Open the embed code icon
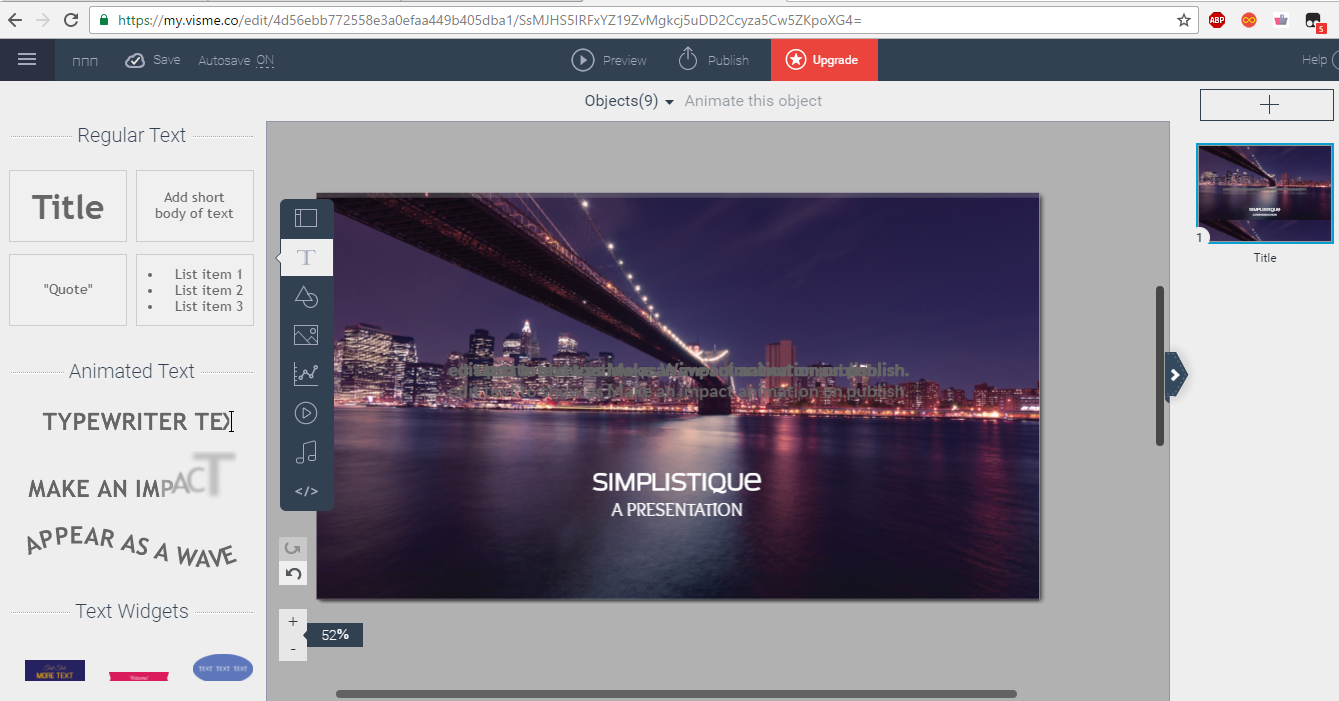Viewport: 1339px width, 701px height. pyautogui.click(x=306, y=491)
